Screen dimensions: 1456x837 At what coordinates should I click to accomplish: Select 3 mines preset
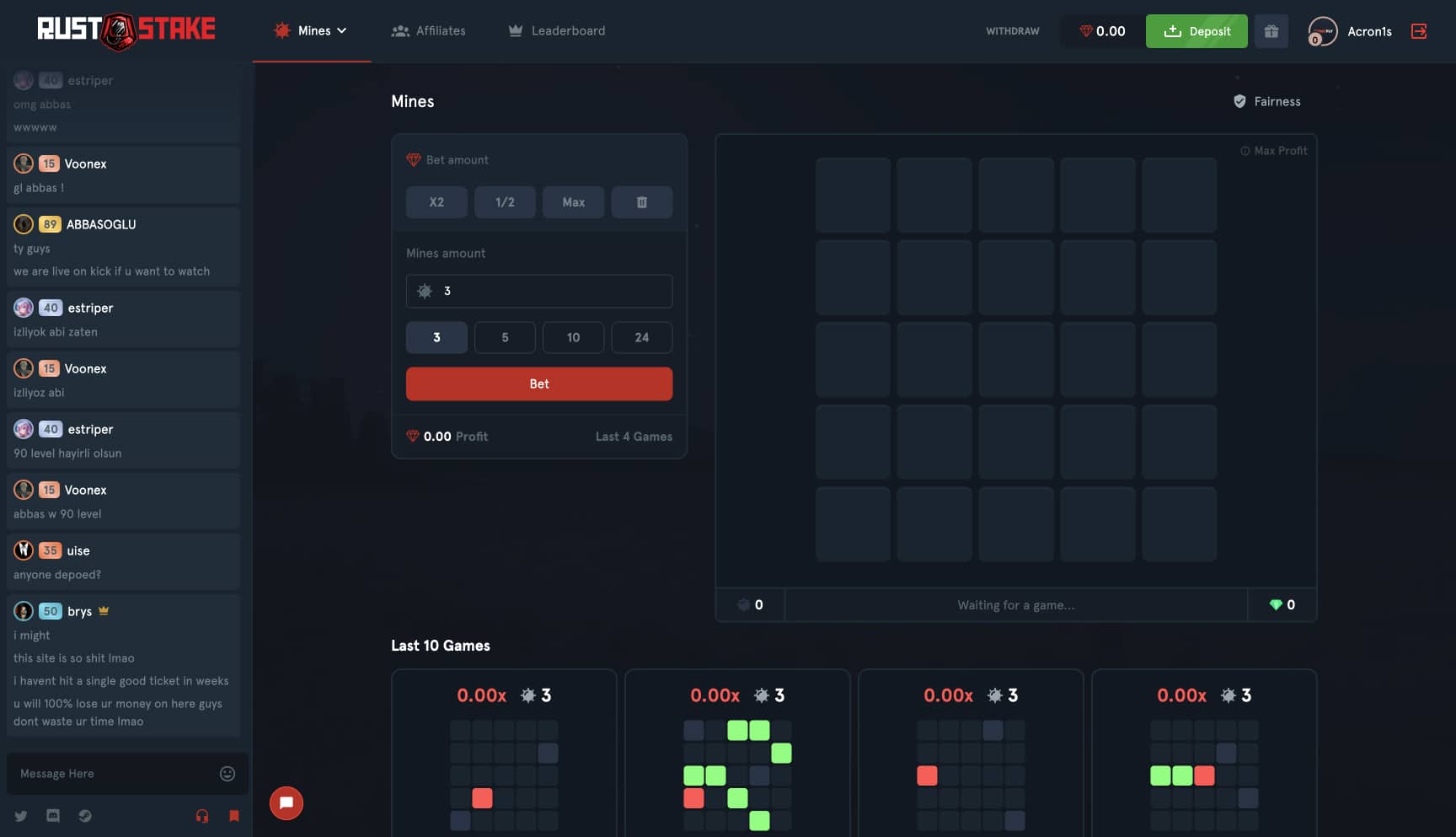click(x=436, y=337)
